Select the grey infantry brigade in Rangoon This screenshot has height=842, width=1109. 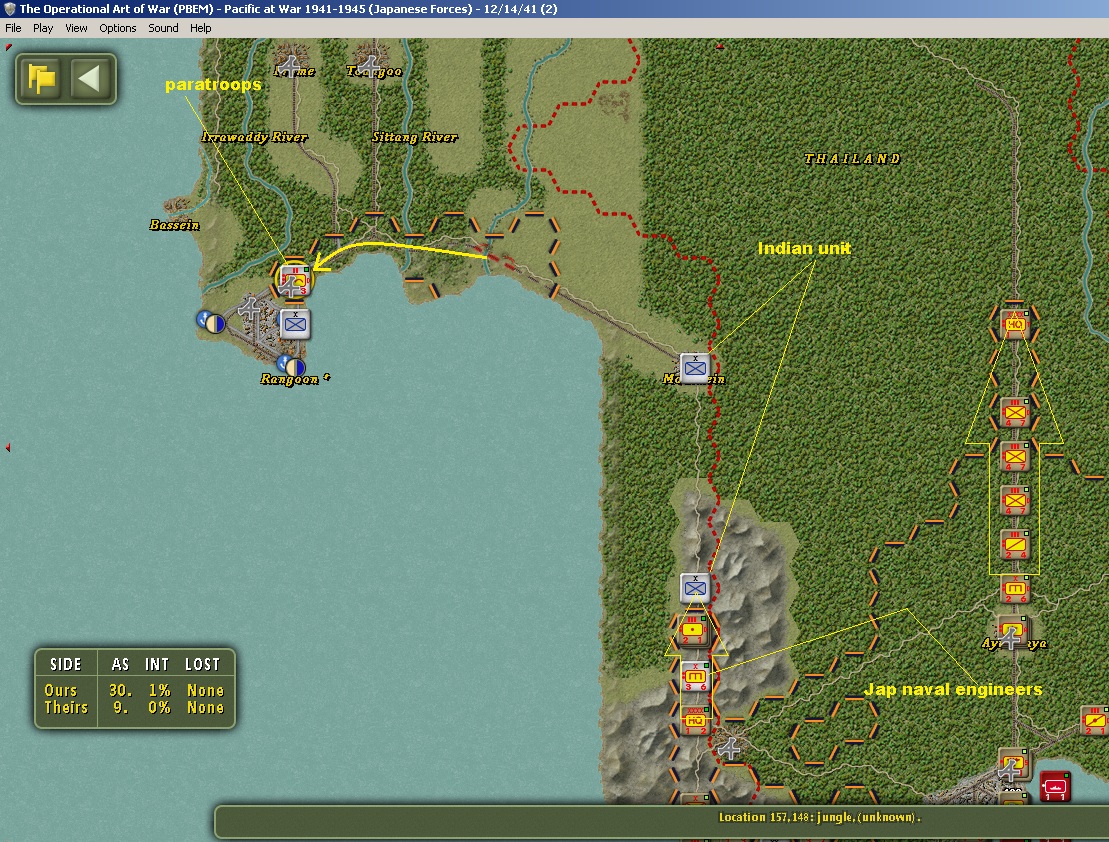tap(295, 324)
